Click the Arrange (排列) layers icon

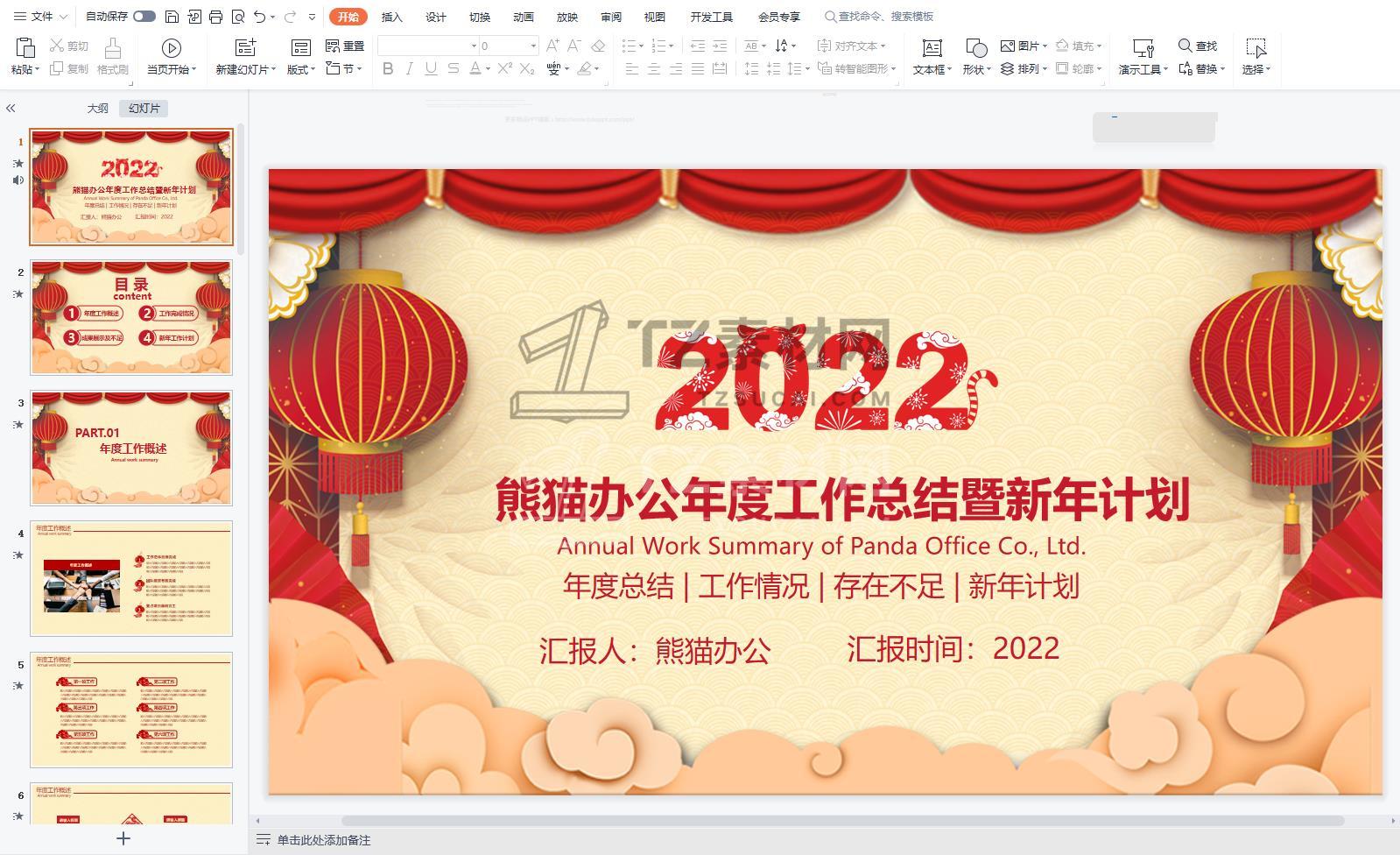[1008, 68]
